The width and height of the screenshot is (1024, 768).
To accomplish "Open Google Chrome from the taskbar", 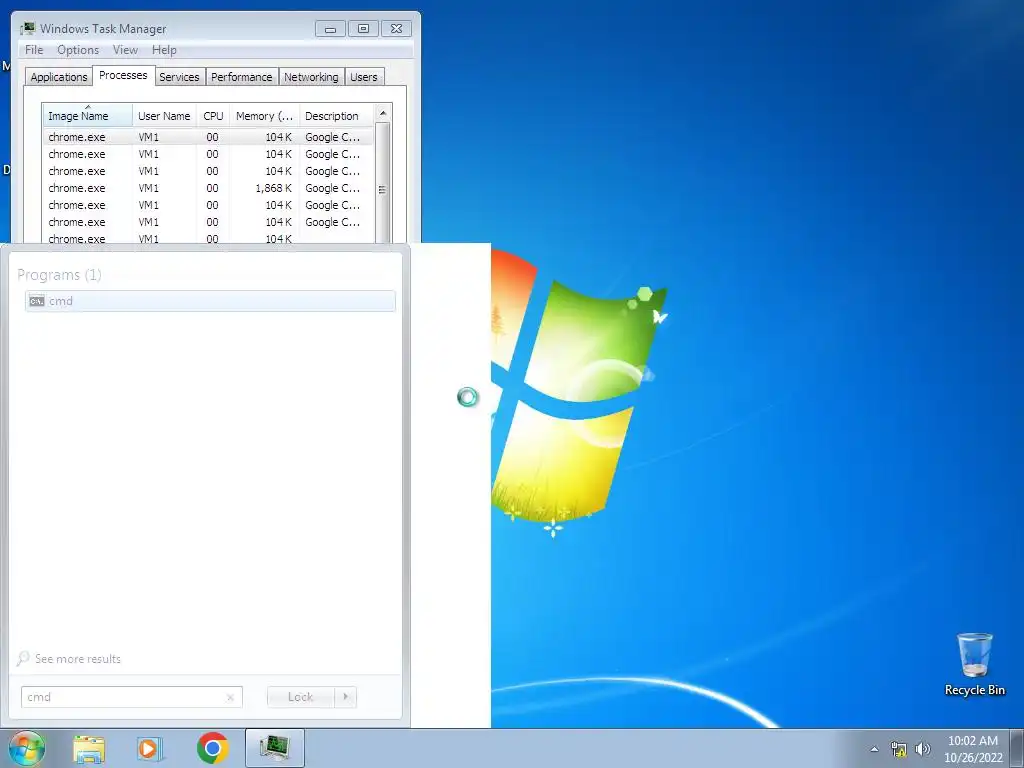I will (x=212, y=748).
